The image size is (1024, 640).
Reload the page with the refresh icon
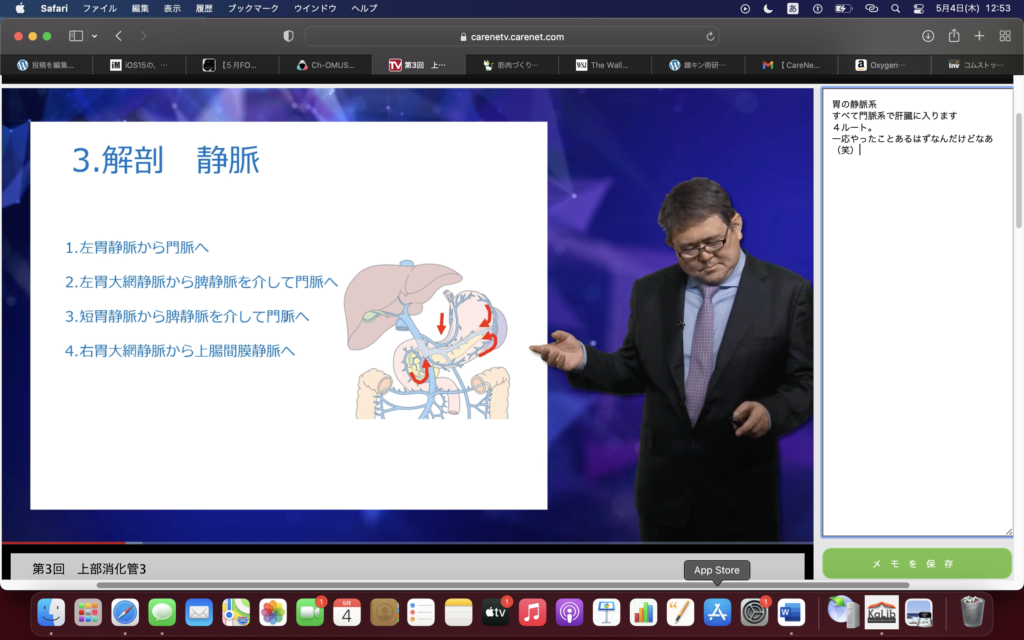coord(710,36)
